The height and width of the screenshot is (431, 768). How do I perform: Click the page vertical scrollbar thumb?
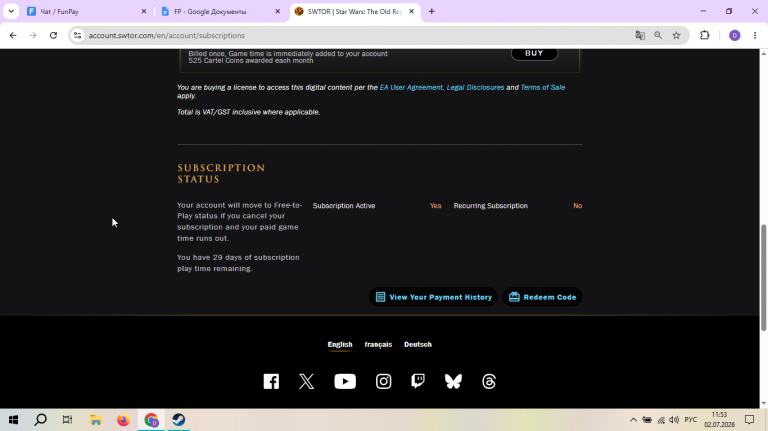click(x=764, y=278)
